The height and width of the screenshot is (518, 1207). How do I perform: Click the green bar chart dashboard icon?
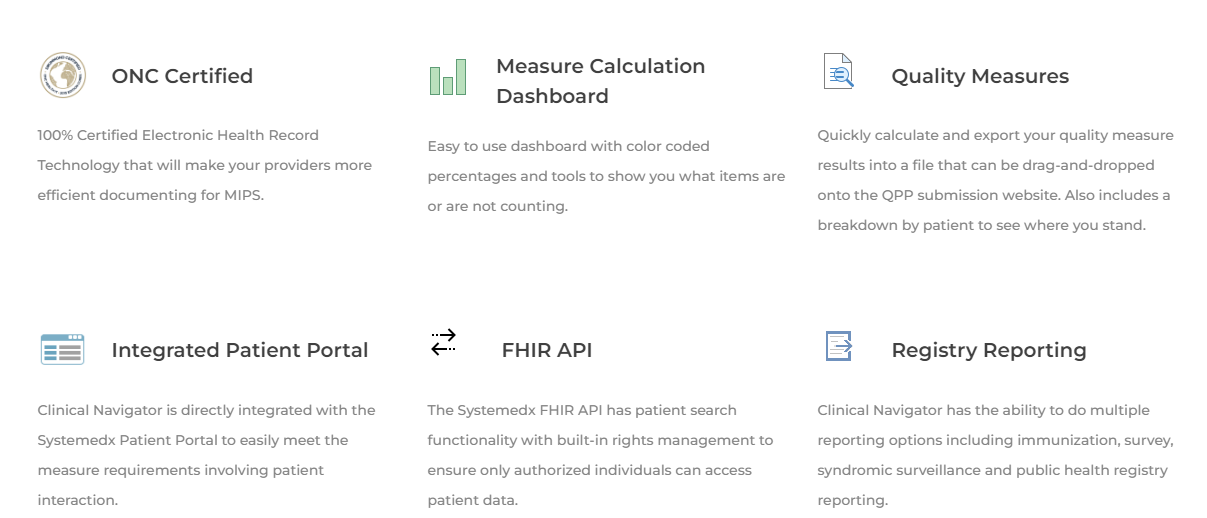tap(448, 77)
